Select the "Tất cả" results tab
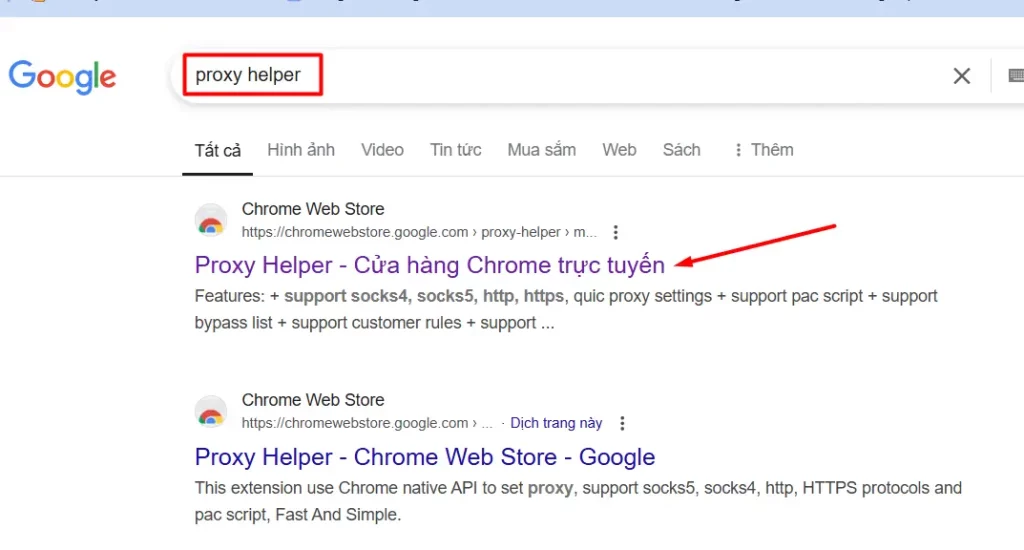The image size is (1024, 550). point(217,151)
